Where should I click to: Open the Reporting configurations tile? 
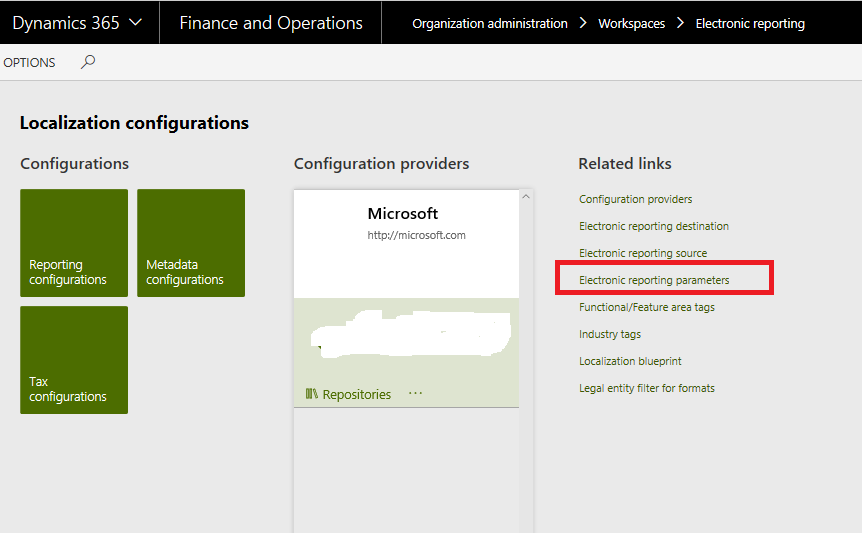74,243
